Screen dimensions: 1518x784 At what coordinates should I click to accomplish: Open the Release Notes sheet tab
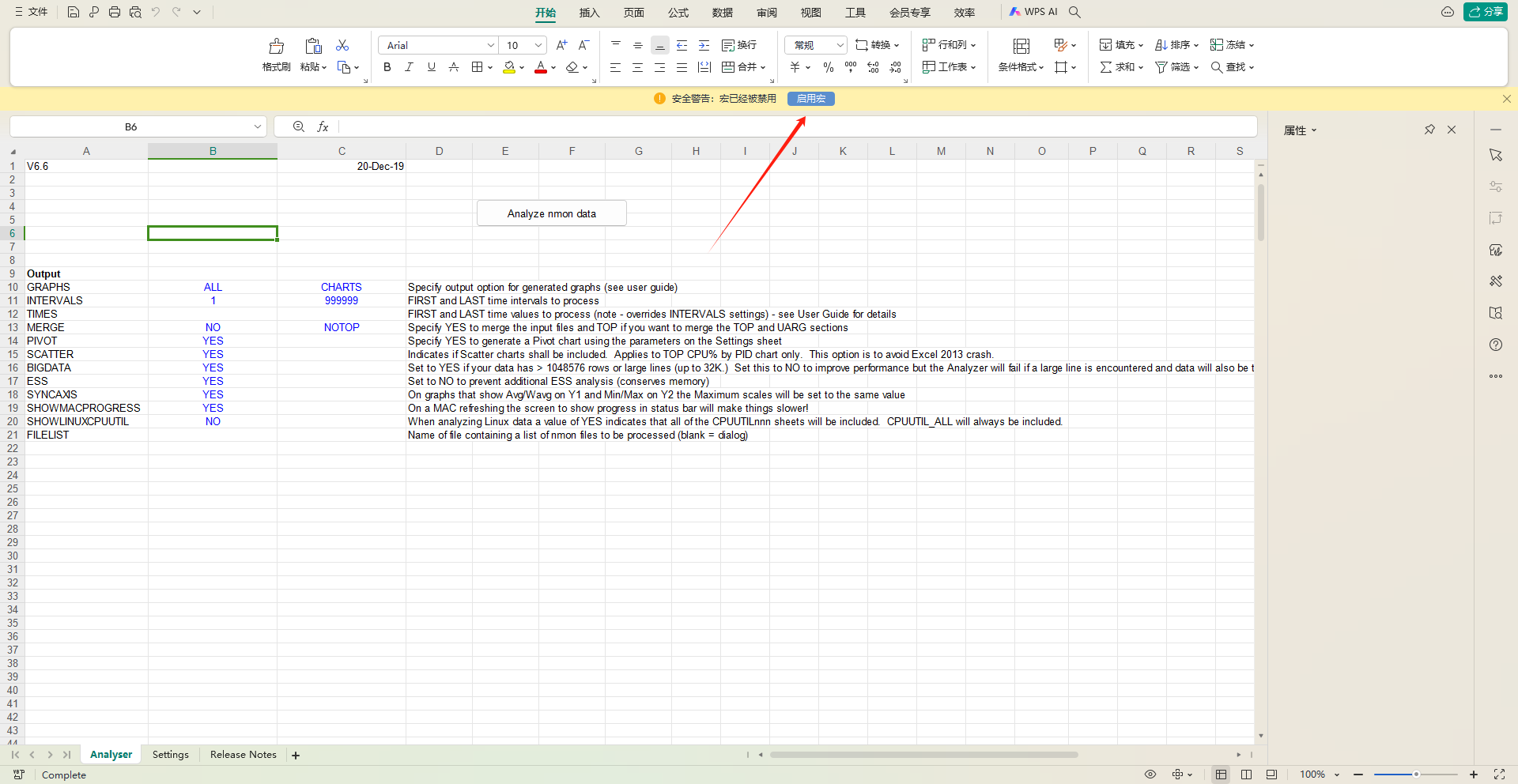(x=244, y=755)
